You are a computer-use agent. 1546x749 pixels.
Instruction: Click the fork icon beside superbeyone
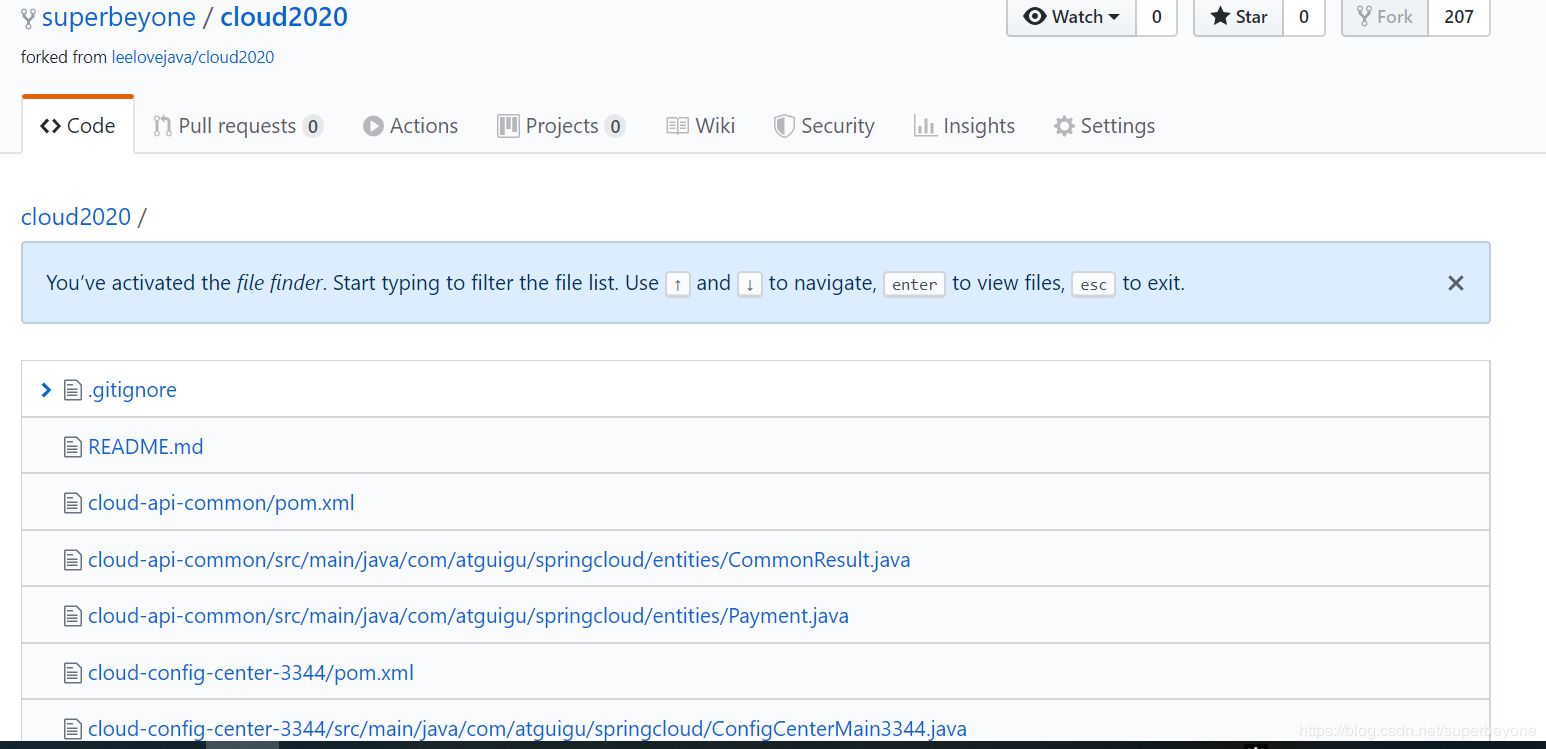click(28, 18)
